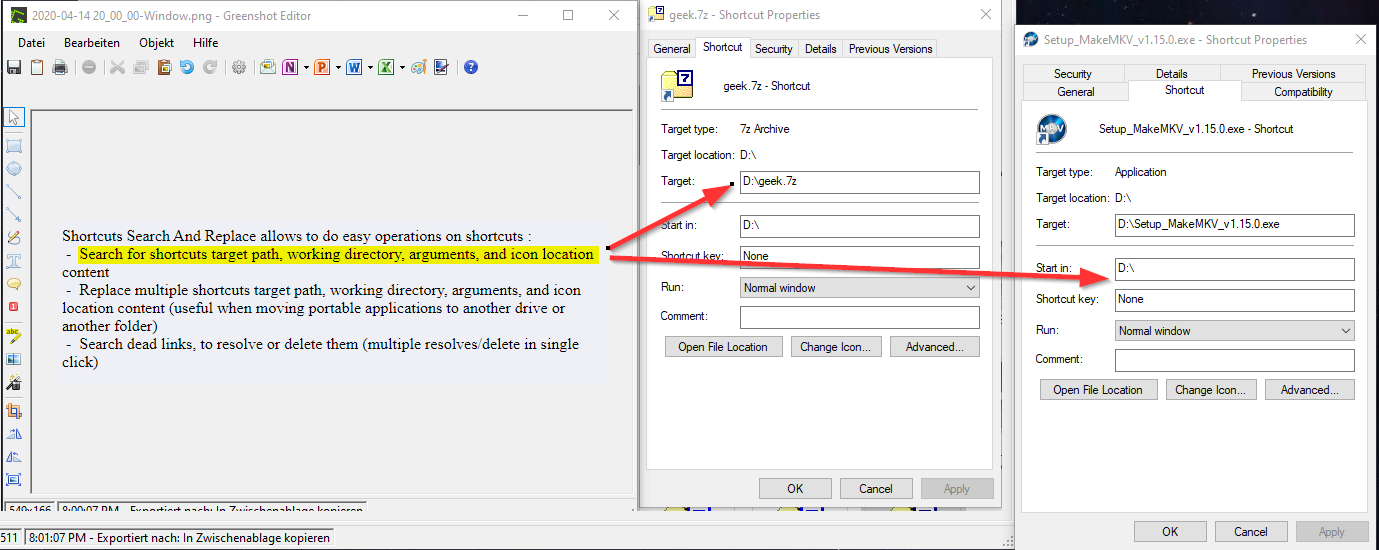
Task: Open Word export dropdown arrow
Action: click(370, 67)
